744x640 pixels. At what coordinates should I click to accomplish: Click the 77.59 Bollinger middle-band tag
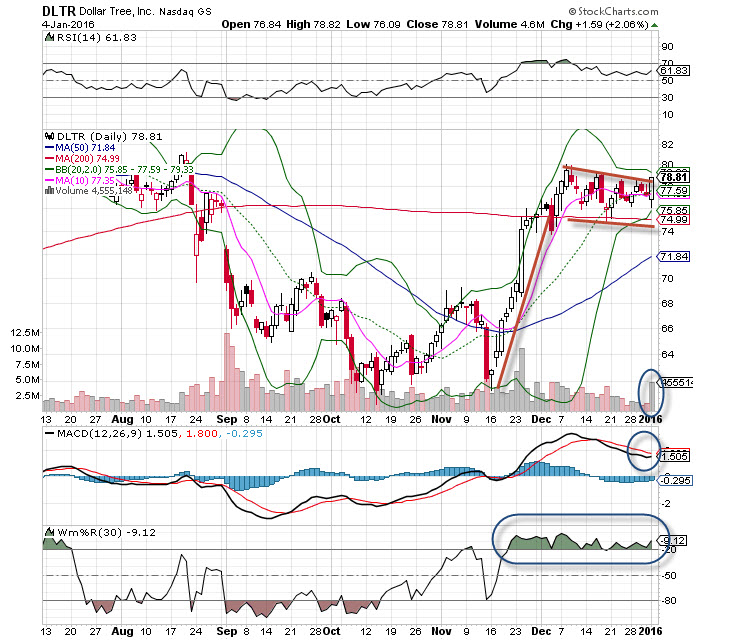tap(674, 191)
